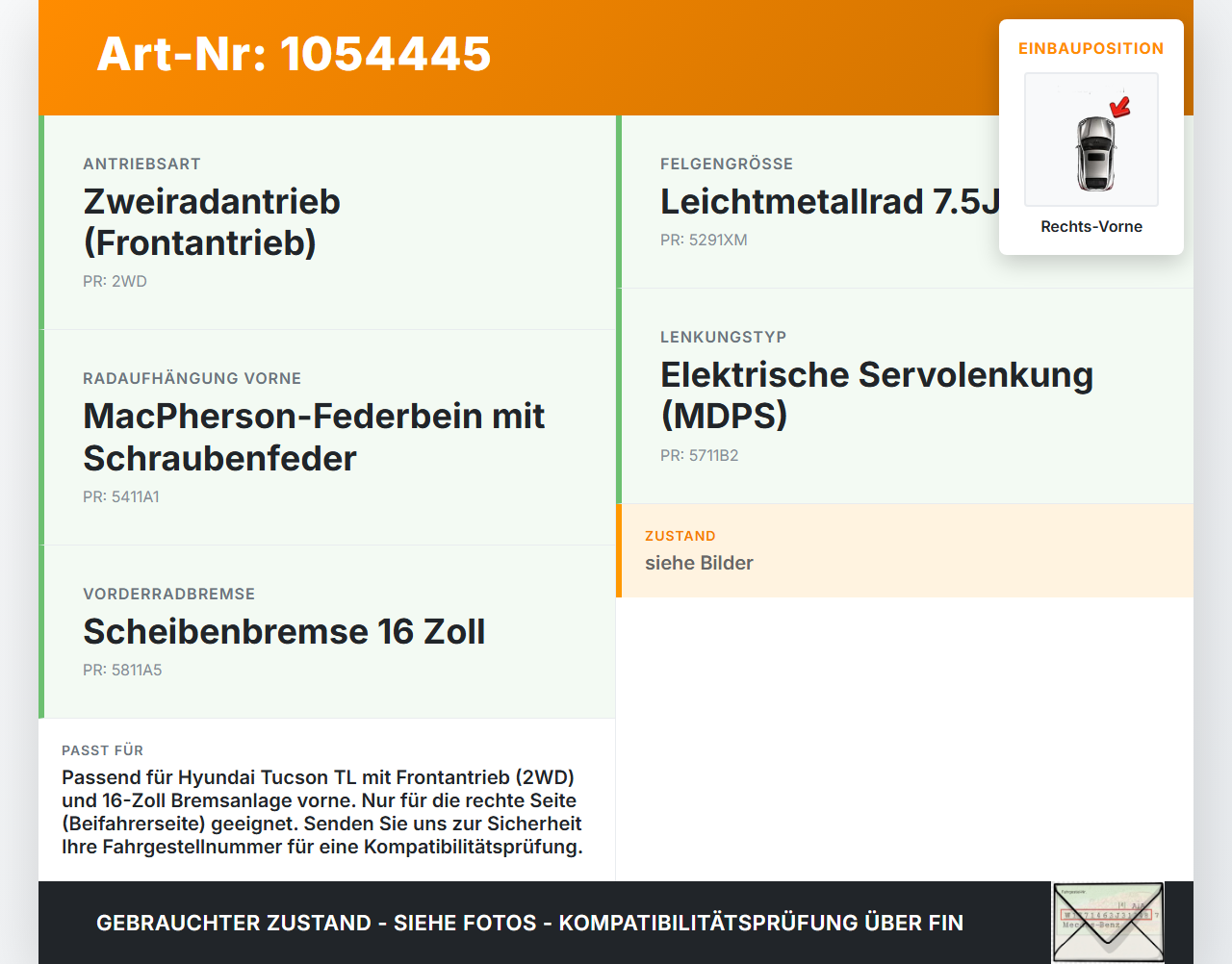Click the ANTRIEBSART category label
Viewport: 1232px width, 964px height.
tap(141, 164)
